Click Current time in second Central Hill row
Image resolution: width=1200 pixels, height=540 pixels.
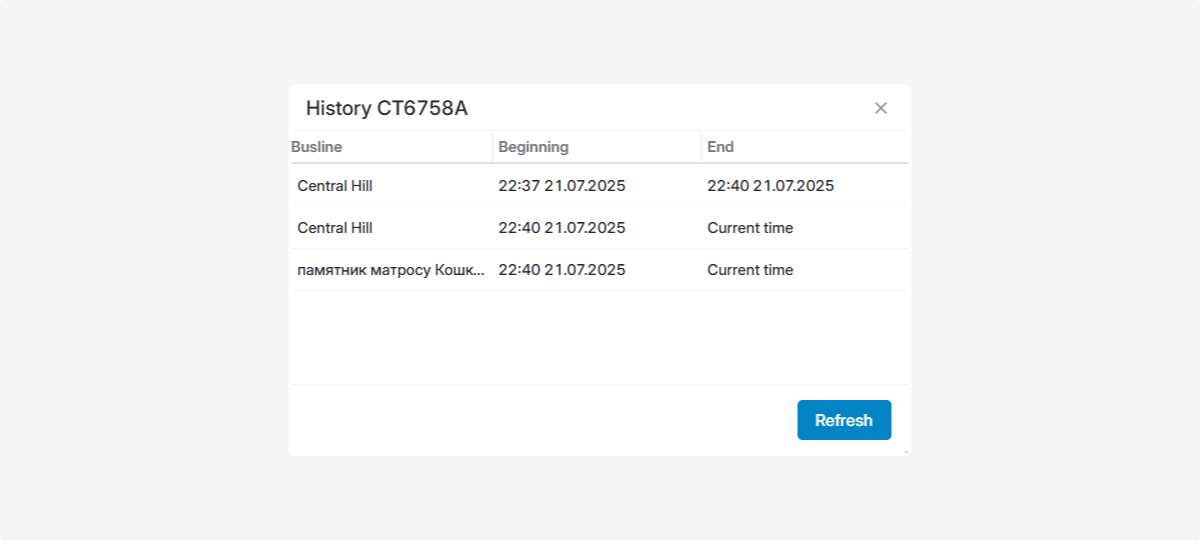[x=750, y=228]
